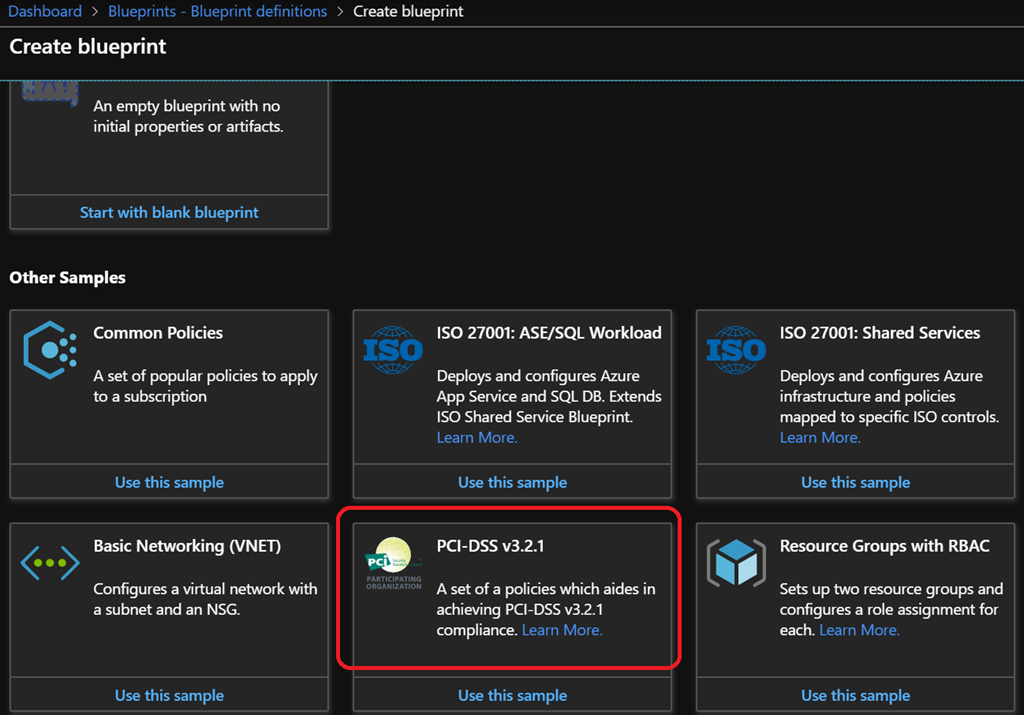1024x715 pixels.
Task: Click the PCI participating organization logo
Action: 393,564
